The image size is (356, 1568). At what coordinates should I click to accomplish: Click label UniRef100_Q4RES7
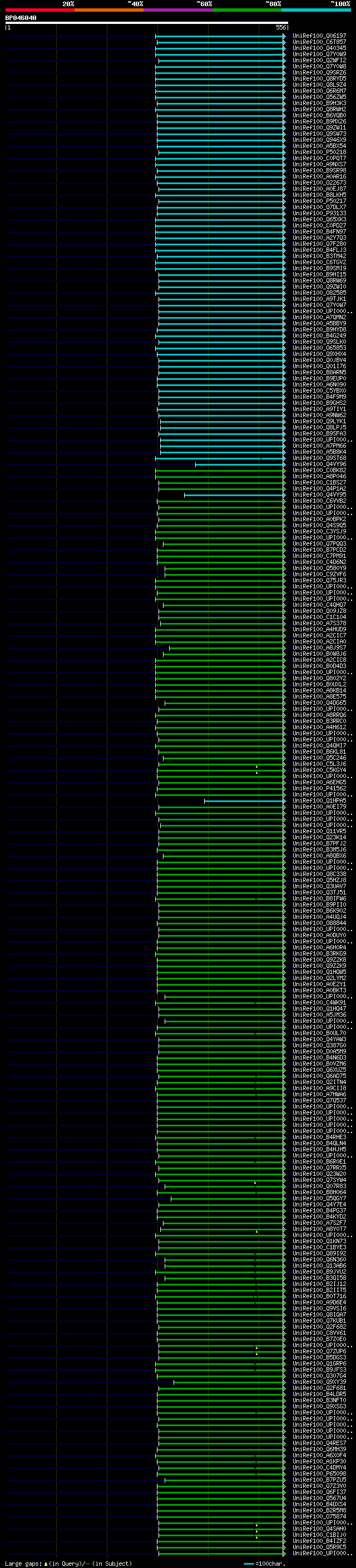(x=319, y=1443)
